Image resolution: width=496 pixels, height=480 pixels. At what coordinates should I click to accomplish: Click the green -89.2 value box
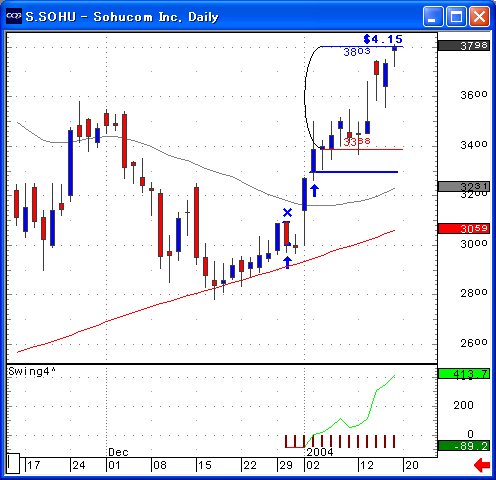[x=464, y=446]
